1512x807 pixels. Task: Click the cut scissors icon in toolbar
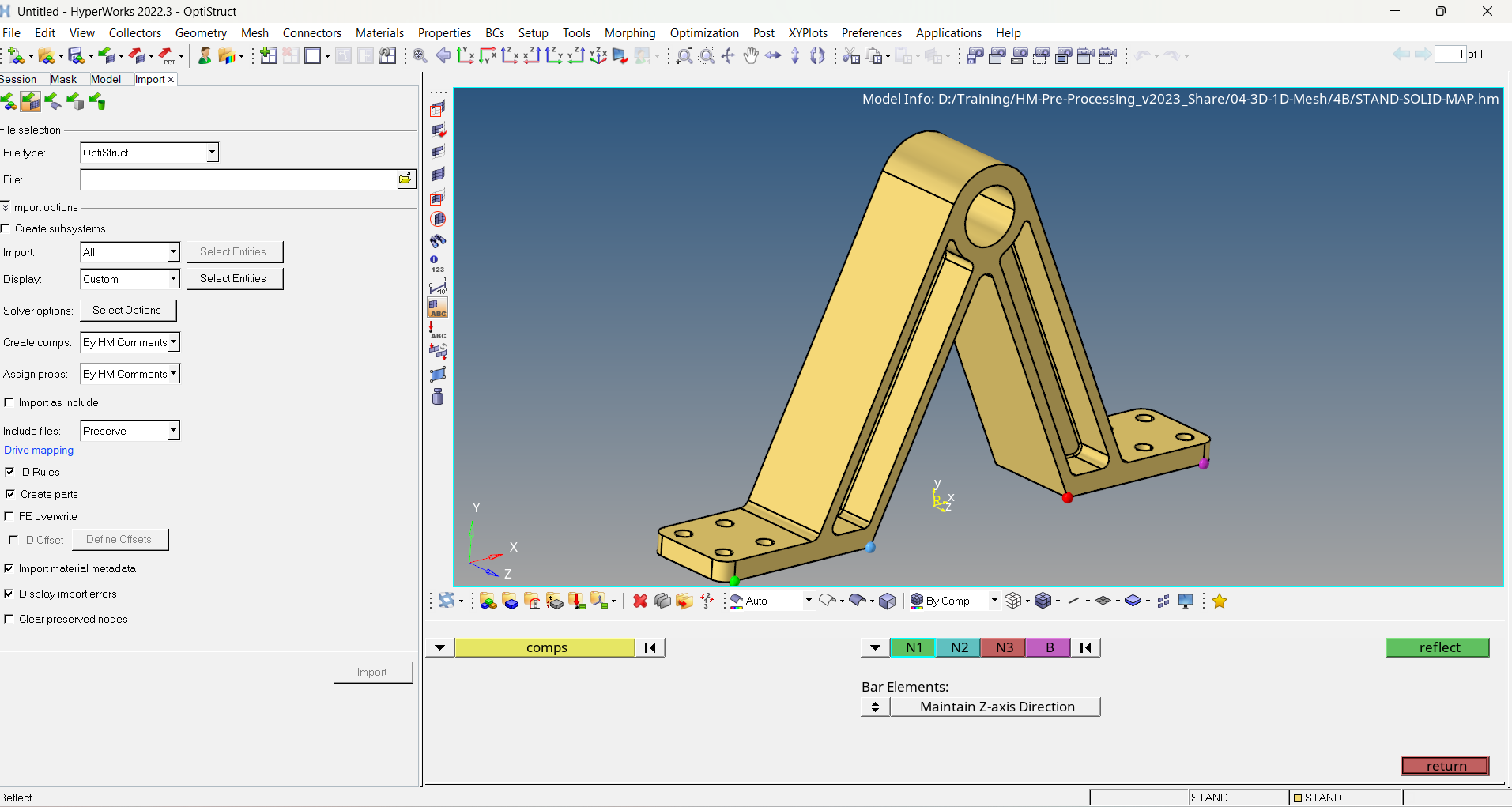pyautogui.click(x=850, y=55)
